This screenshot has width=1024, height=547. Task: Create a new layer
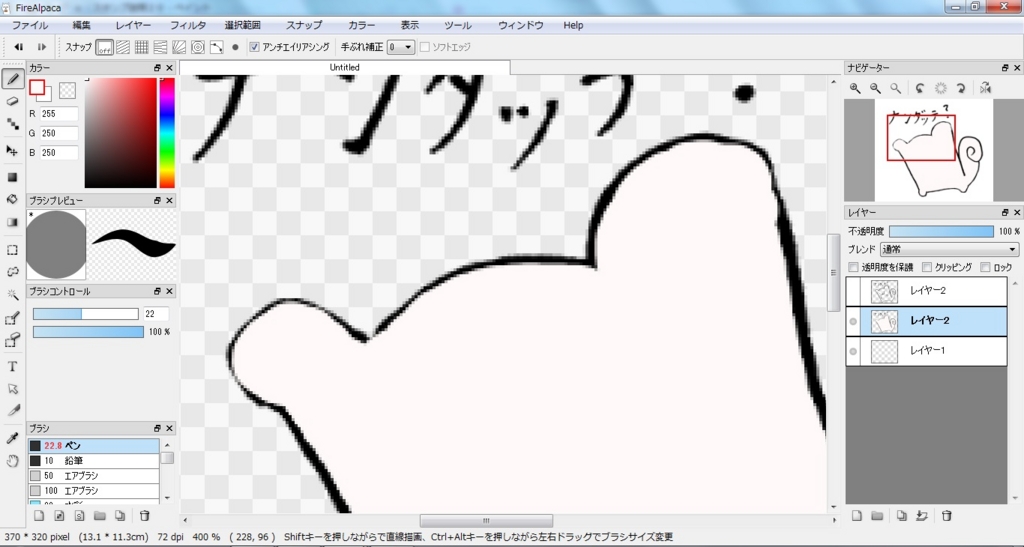point(857,516)
